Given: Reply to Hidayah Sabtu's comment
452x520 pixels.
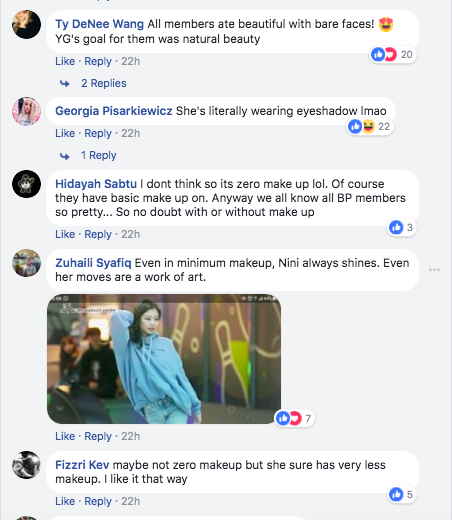Looking at the screenshot, I should (98, 234).
